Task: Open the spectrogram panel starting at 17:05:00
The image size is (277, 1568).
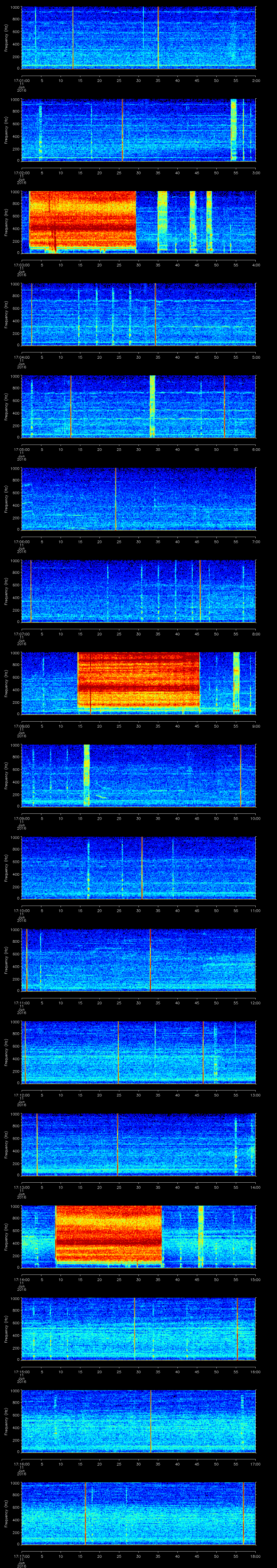Action: point(138,407)
